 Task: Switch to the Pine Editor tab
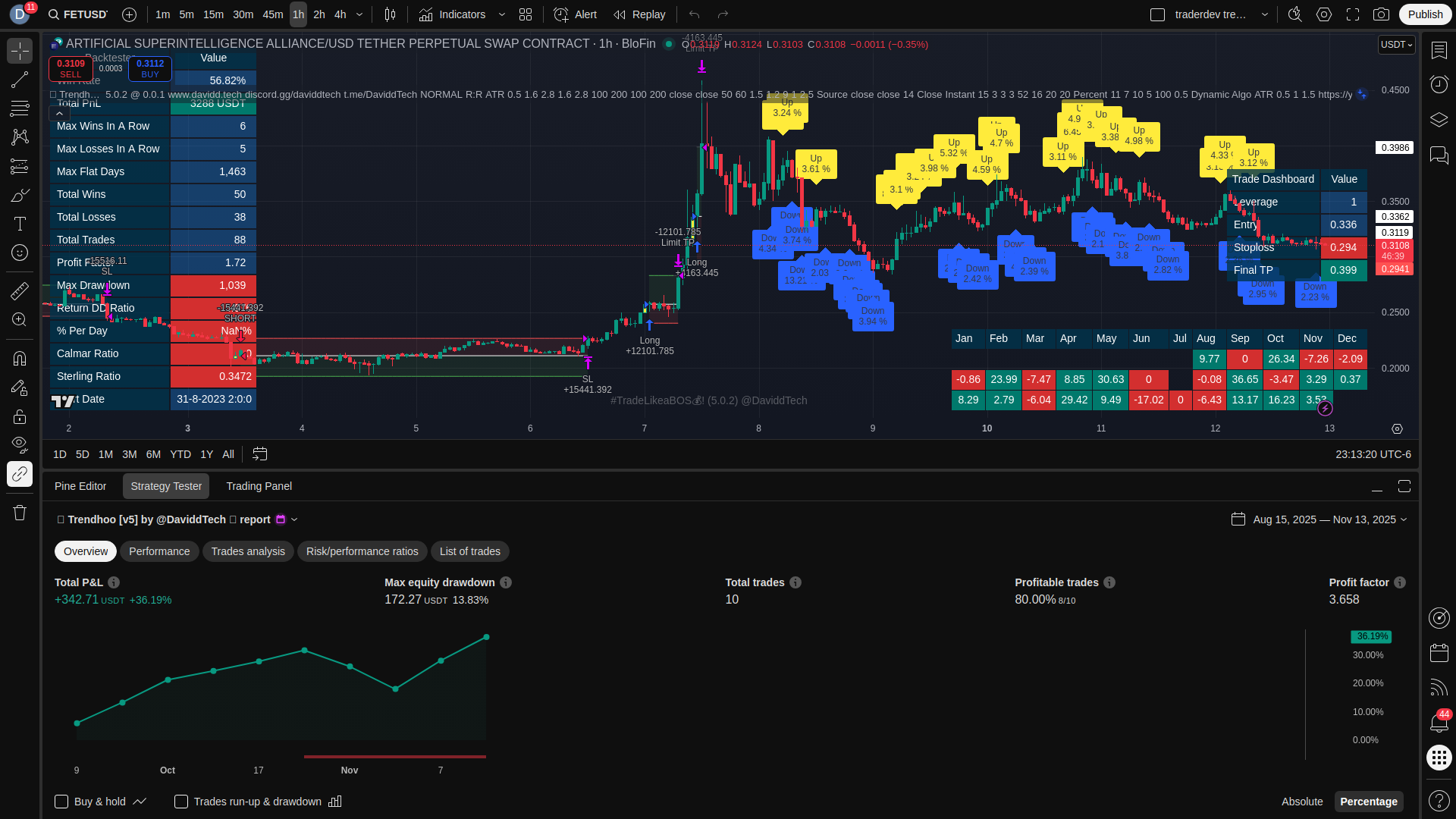80,486
